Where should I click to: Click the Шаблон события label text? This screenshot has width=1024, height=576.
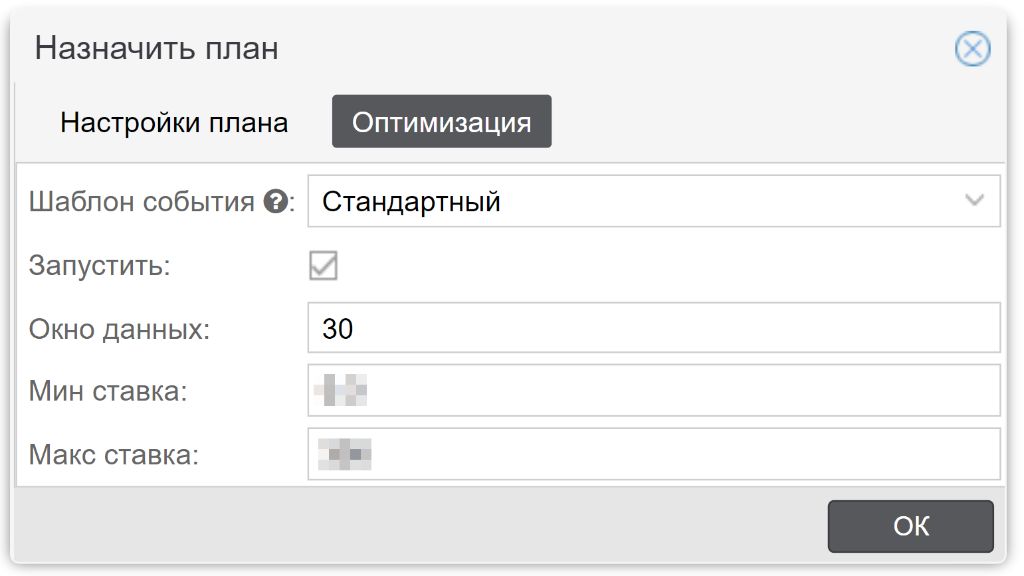tap(142, 202)
